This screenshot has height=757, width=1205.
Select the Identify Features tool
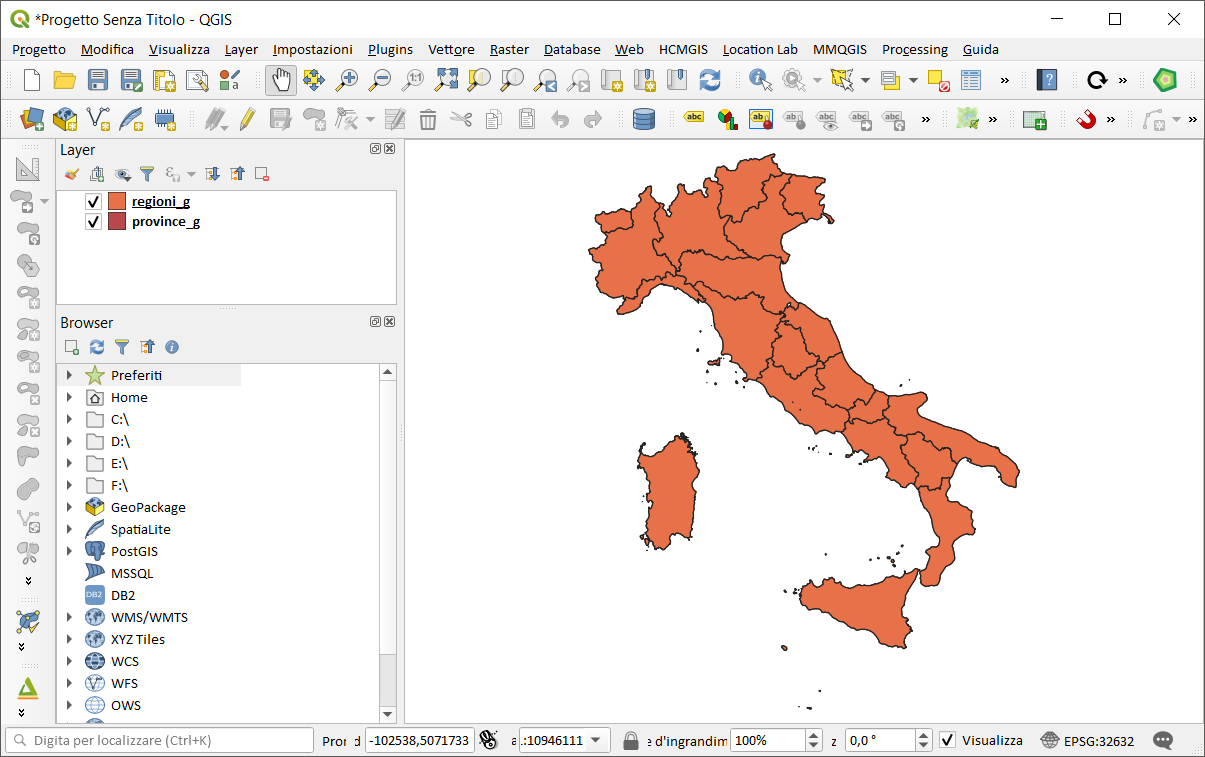pyautogui.click(x=760, y=80)
